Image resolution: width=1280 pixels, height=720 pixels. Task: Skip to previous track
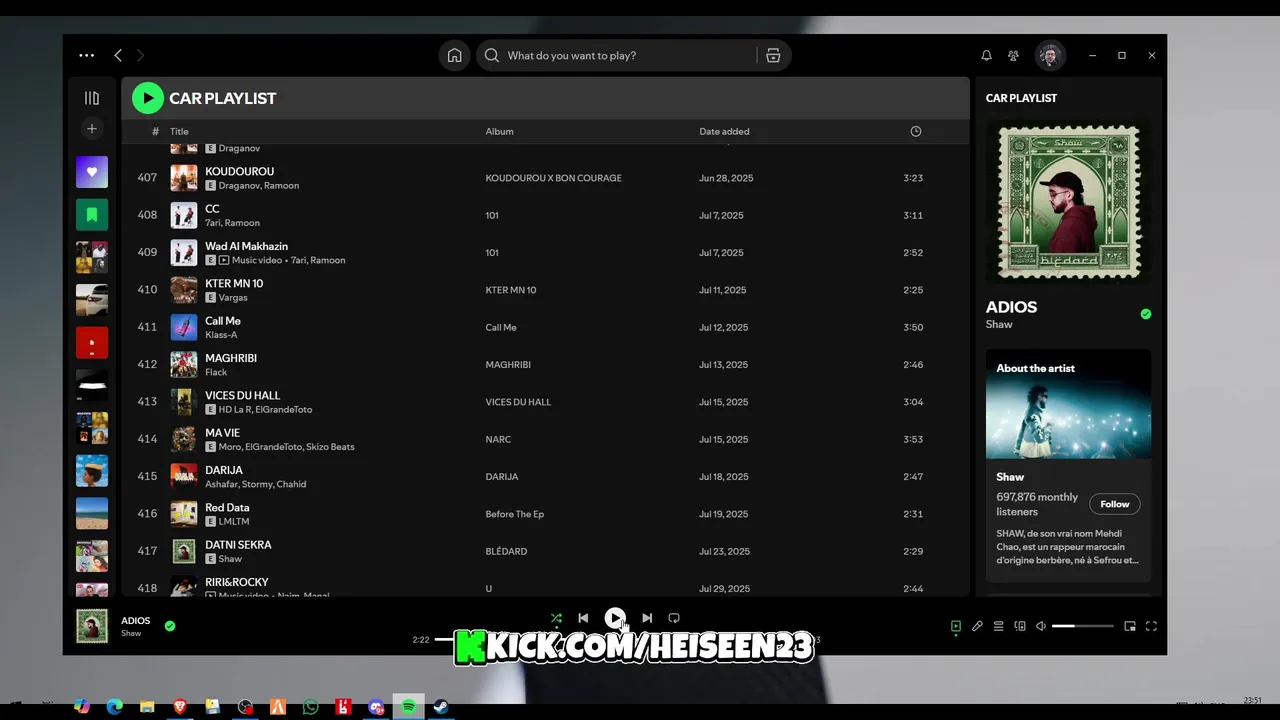click(583, 618)
